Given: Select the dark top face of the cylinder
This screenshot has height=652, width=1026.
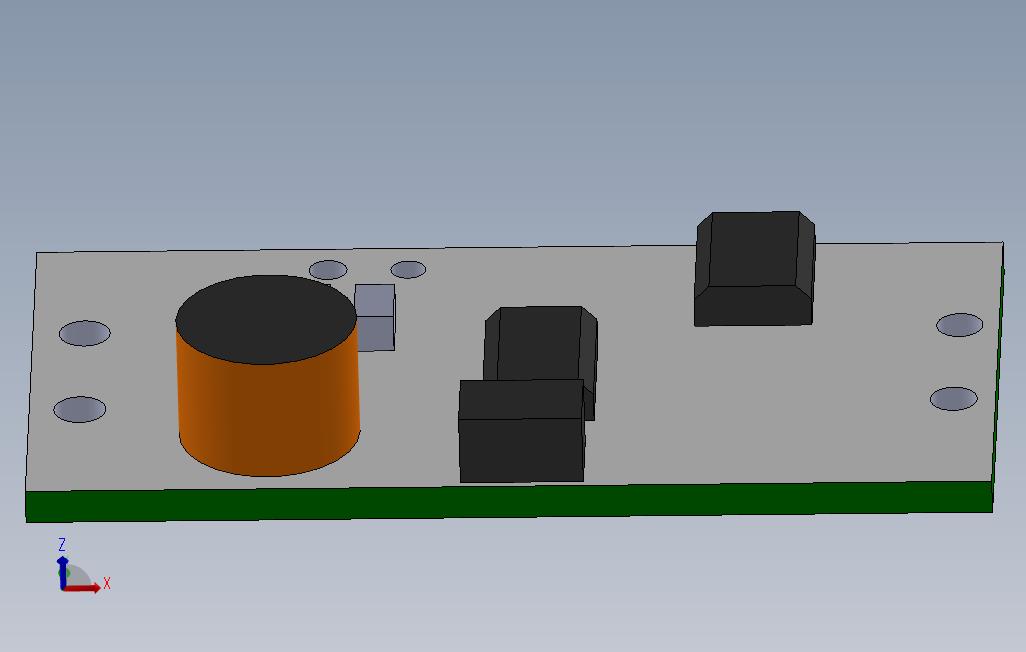Looking at the screenshot, I should (266, 319).
